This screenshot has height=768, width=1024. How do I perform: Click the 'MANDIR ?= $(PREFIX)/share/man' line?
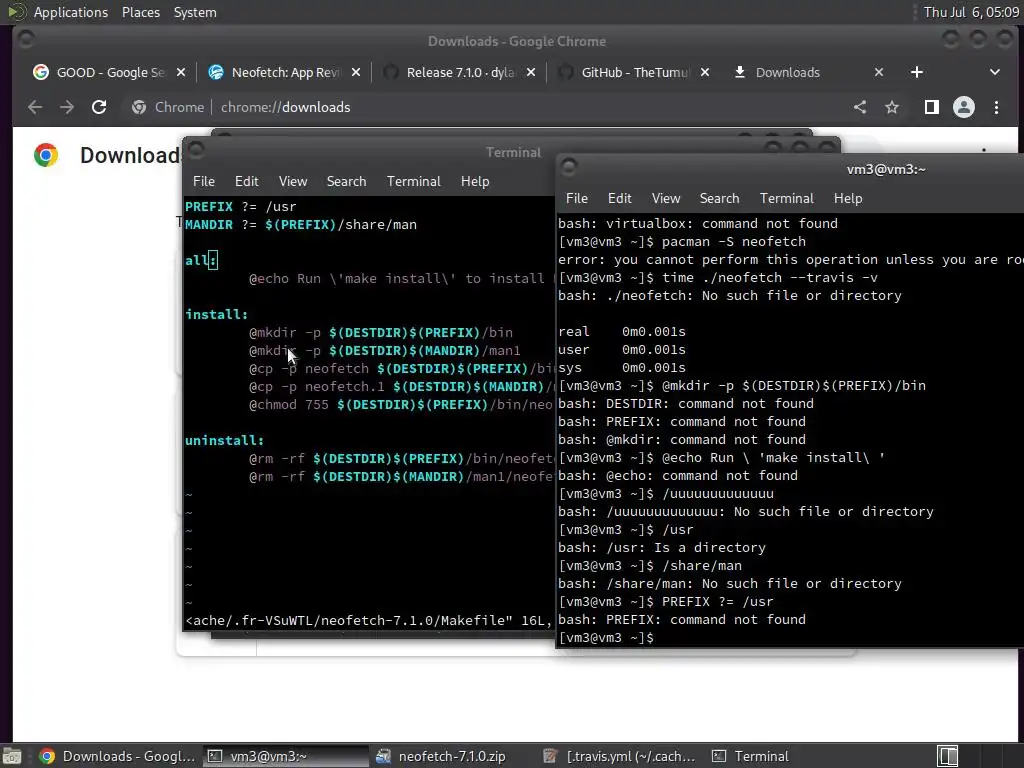(x=300, y=225)
